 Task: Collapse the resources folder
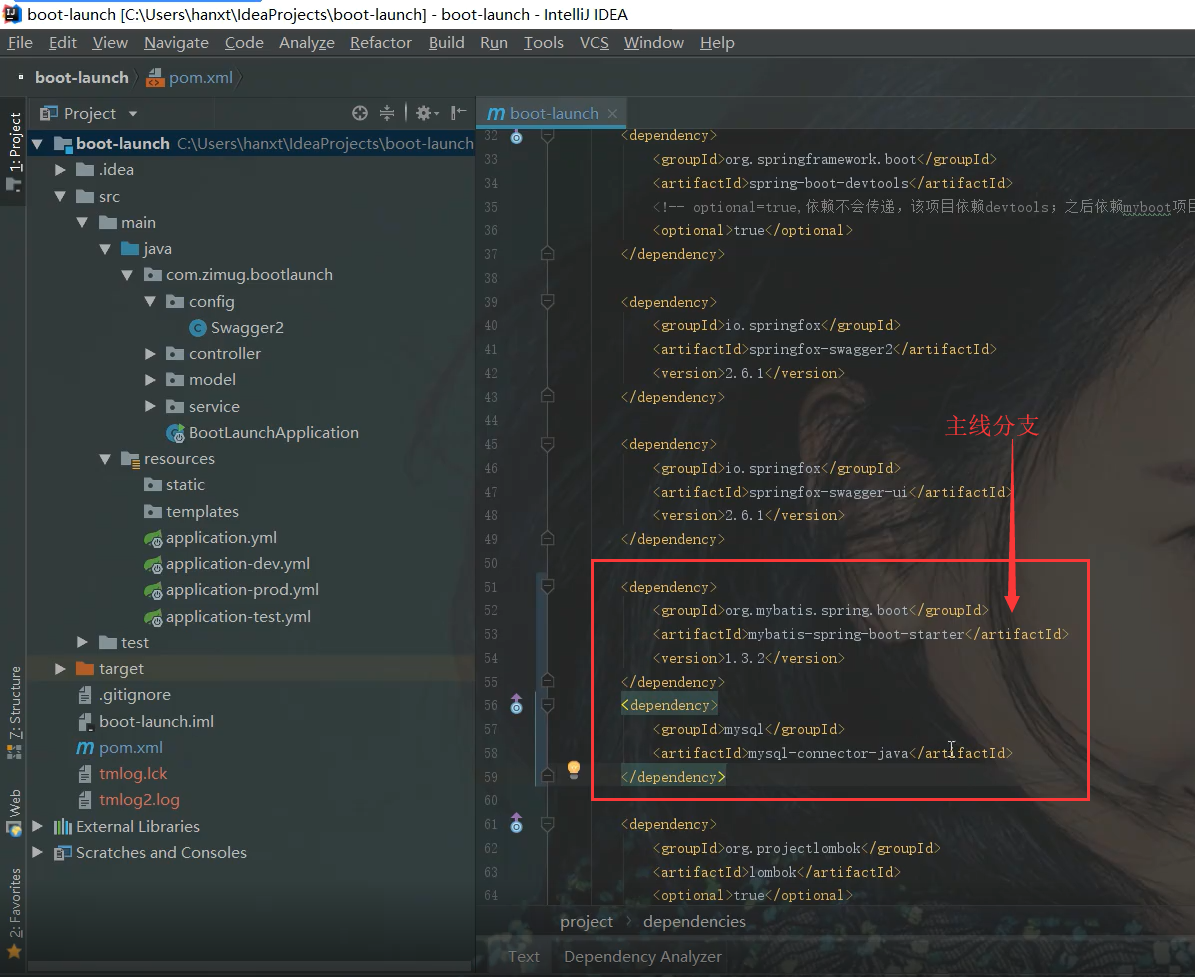(105, 459)
